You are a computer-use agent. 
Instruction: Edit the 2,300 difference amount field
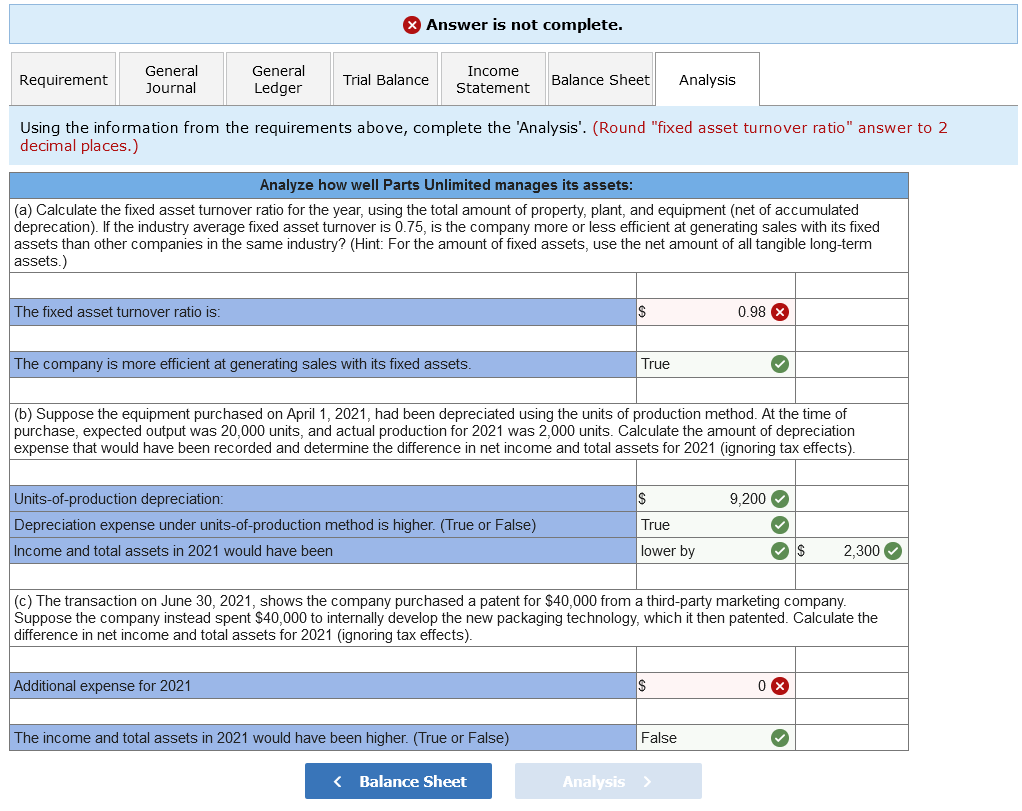851,551
